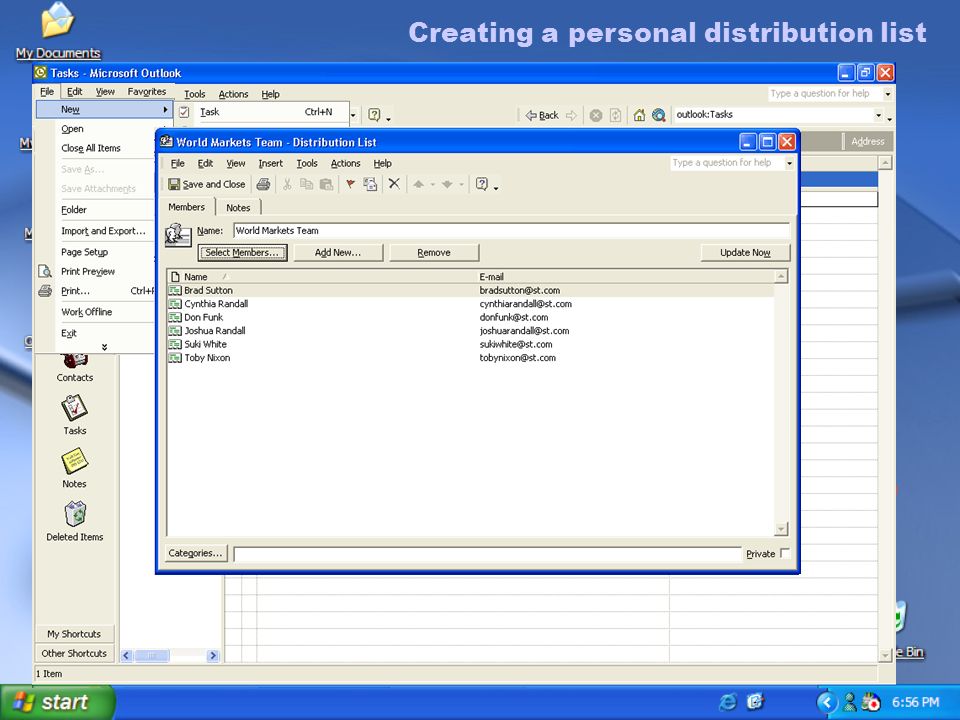Click the Save and Close toolbar button

(x=207, y=184)
